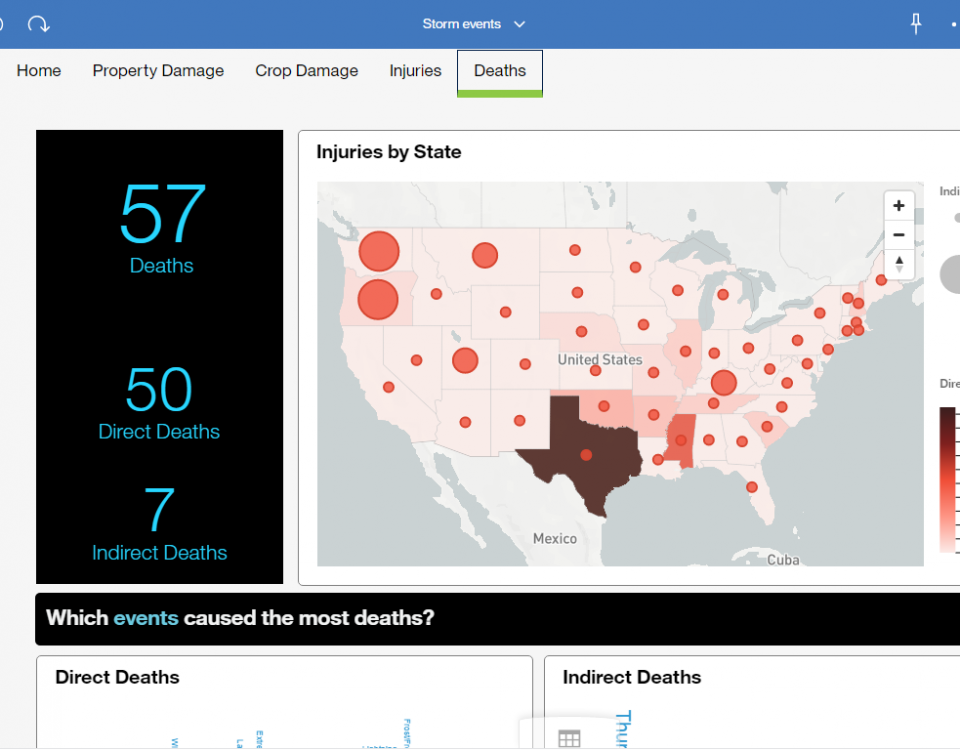Select the 'Direct Deaths' chart title
This screenshot has width=960, height=750.
tap(117, 677)
